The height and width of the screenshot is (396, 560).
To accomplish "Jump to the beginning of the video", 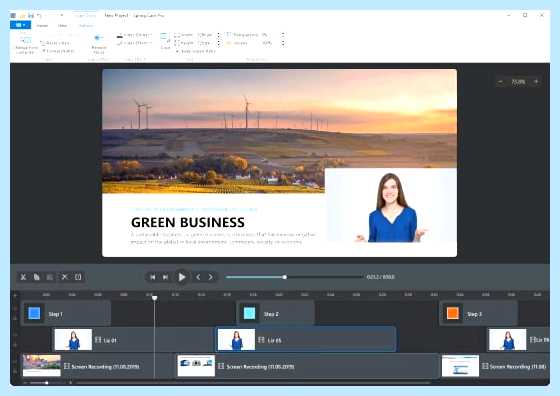I will tap(152, 277).
